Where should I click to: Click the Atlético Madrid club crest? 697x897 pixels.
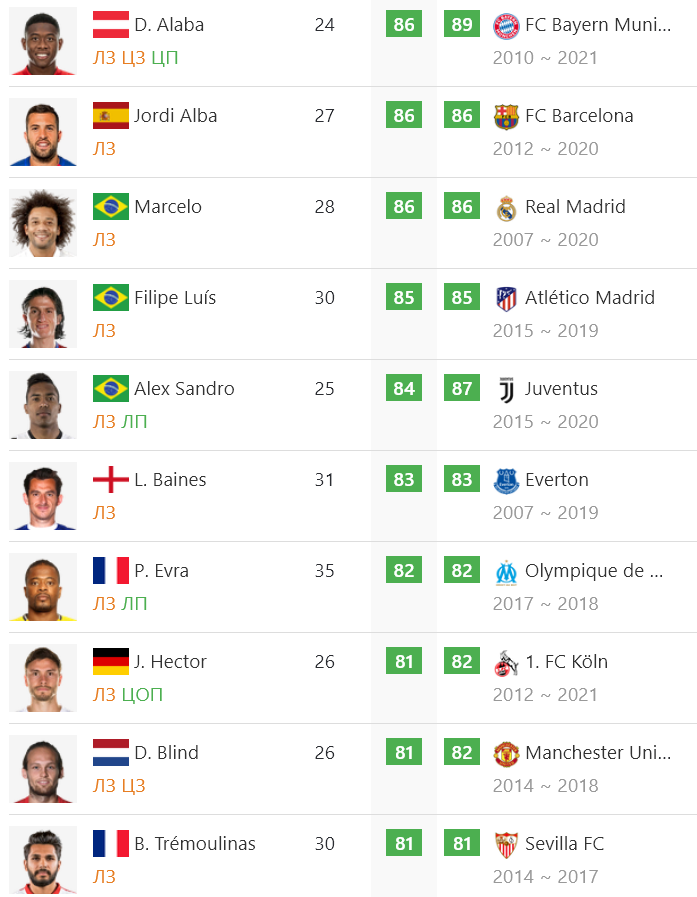506,299
